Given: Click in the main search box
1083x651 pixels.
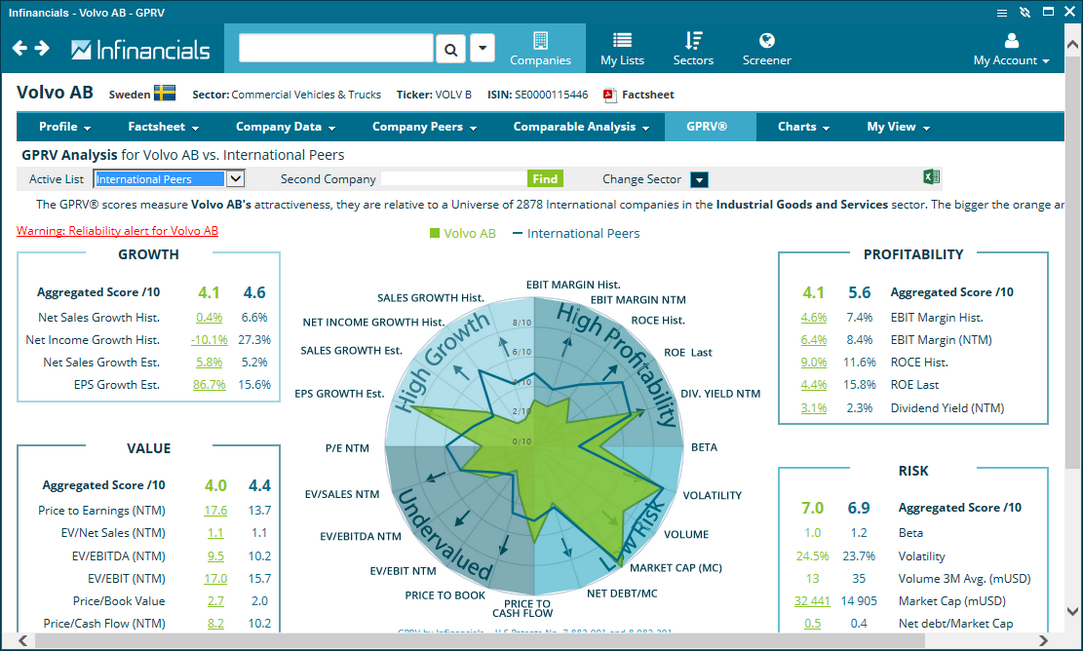Looking at the screenshot, I should pos(336,48).
